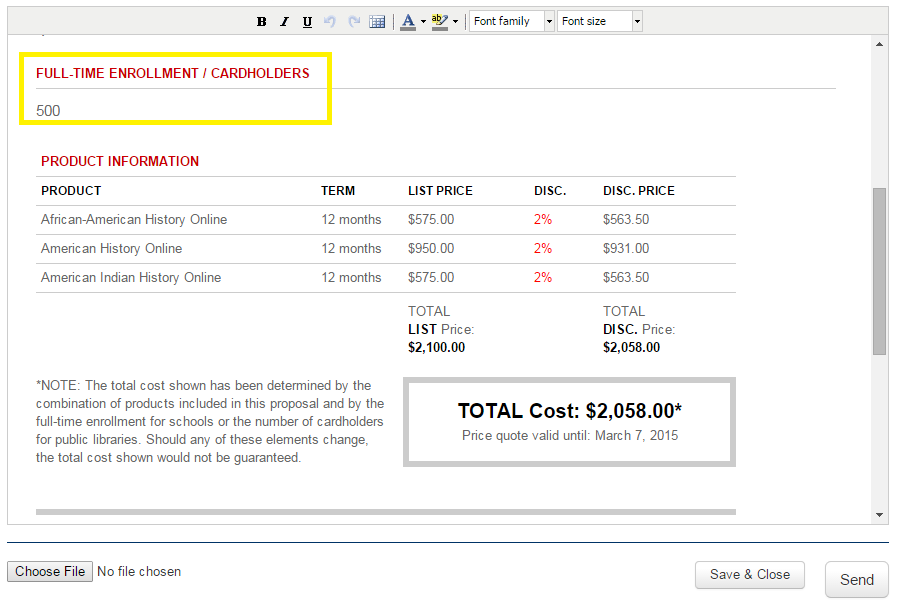The width and height of the screenshot is (900, 613).
Task: Click the DISC. PRICE column header
Action: pos(639,191)
